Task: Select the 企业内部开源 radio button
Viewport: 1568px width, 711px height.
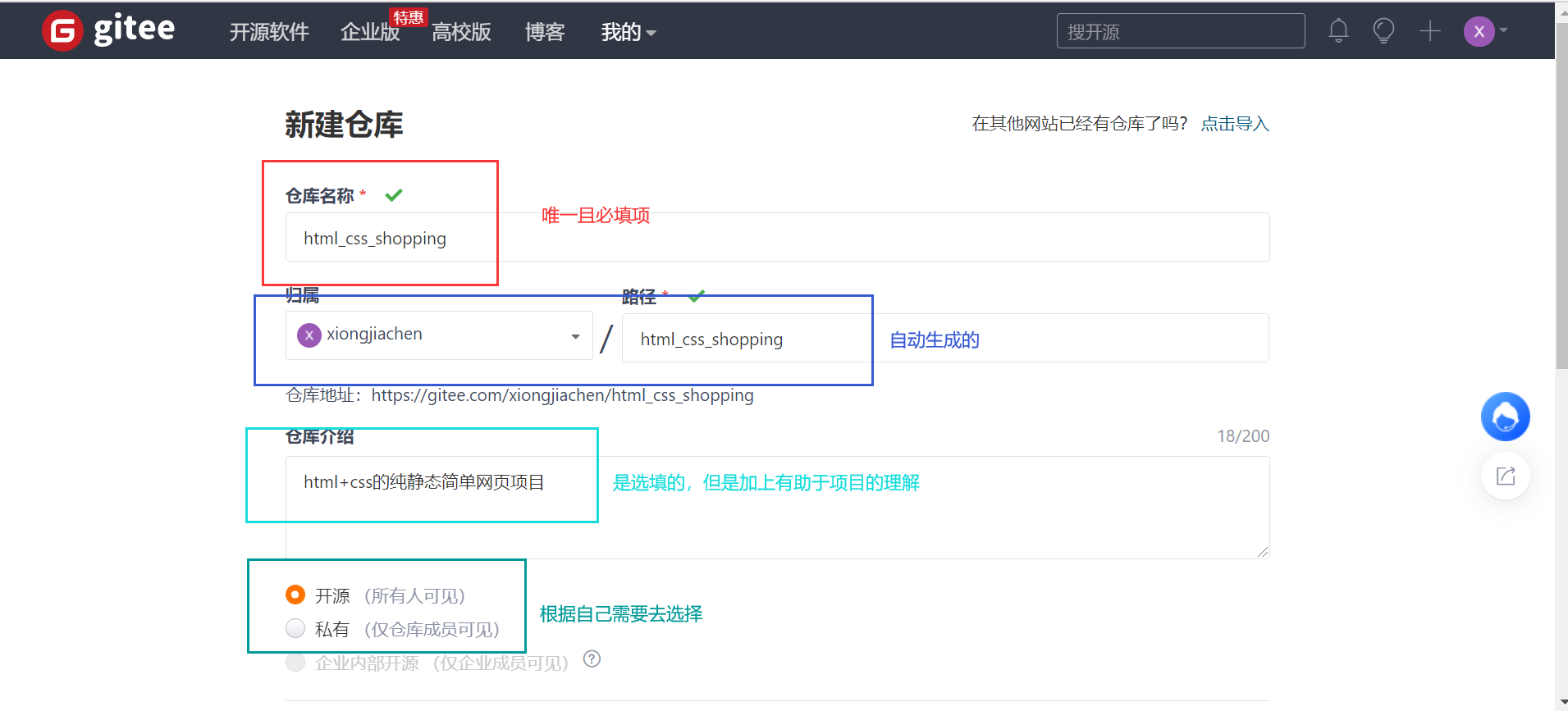Action: 295,662
